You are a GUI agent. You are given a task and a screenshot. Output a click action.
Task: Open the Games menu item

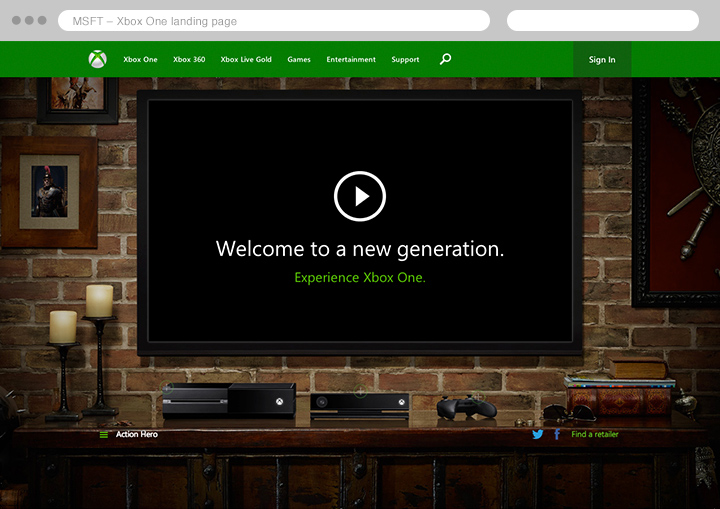coord(299,59)
